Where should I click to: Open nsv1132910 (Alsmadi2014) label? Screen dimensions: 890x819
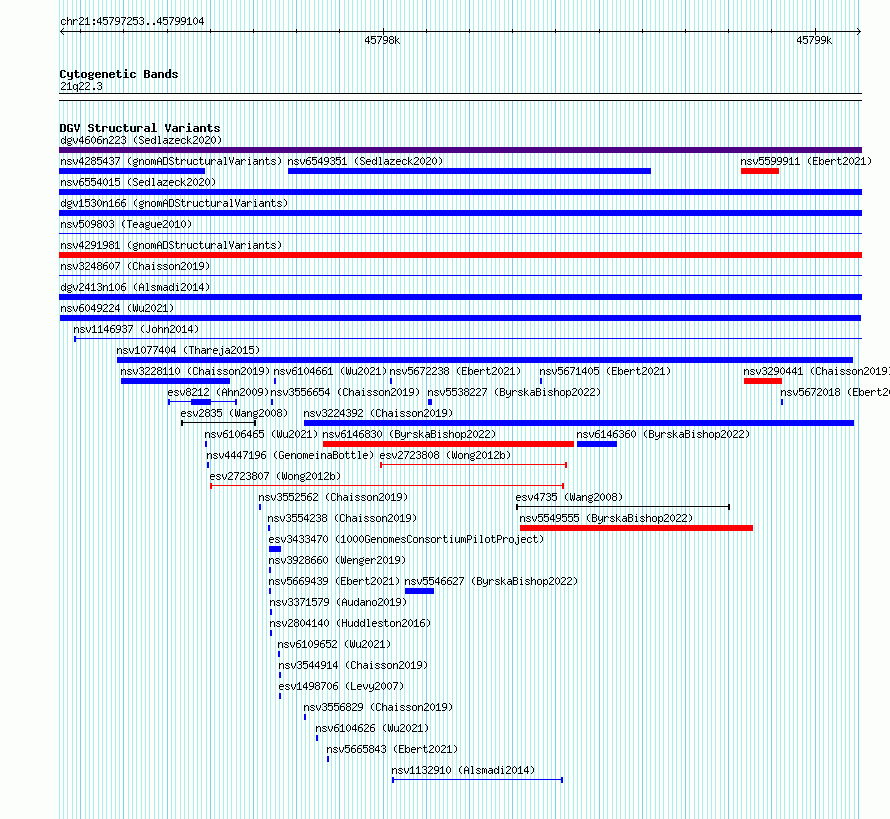click(x=463, y=770)
